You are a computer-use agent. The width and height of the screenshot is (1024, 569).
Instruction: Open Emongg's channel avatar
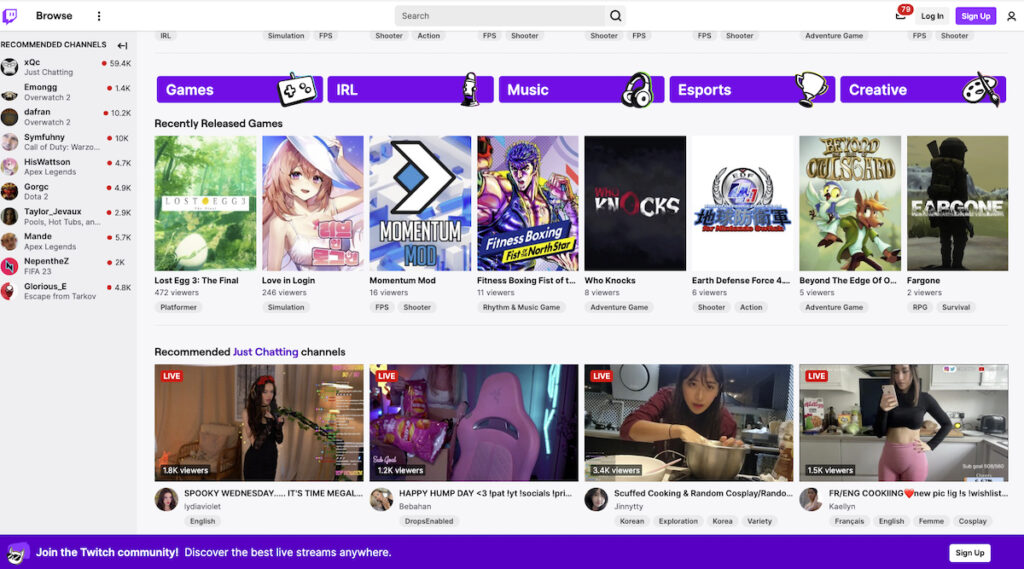point(10,92)
